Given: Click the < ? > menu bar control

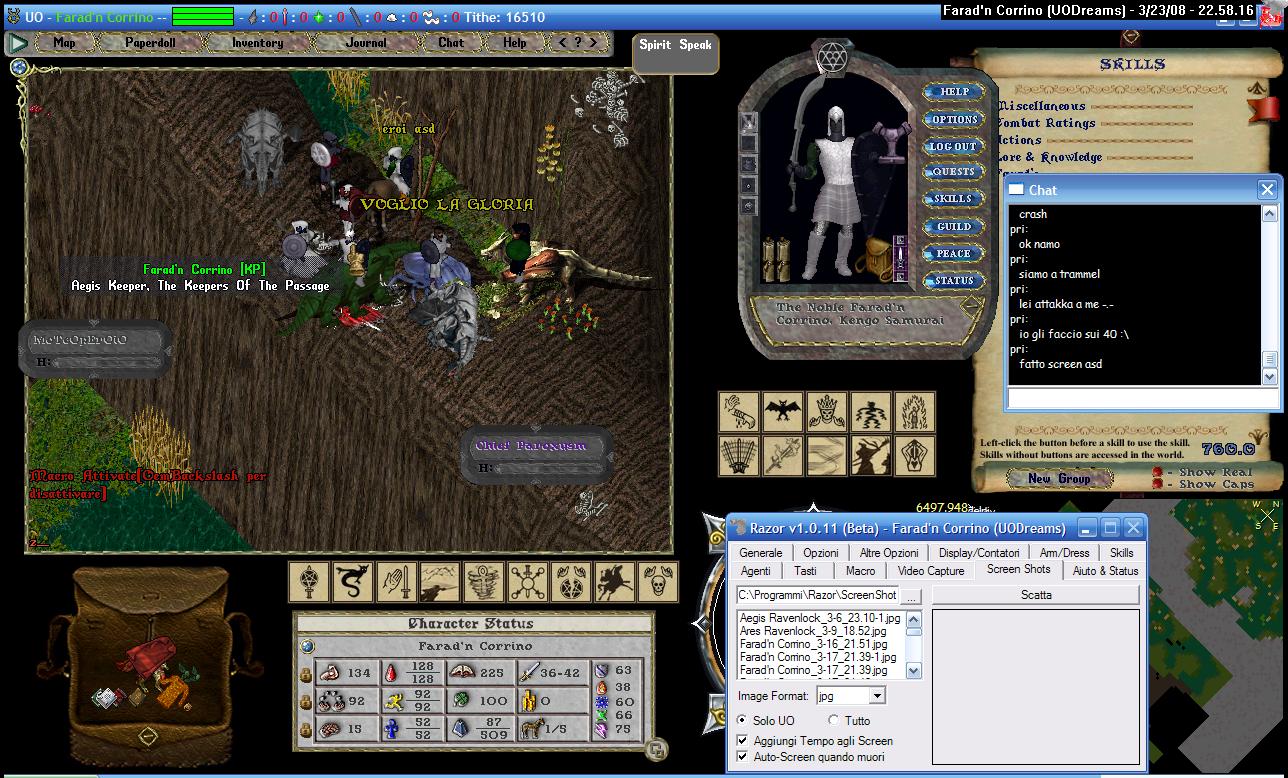Looking at the screenshot, I should tap(578, 43).
